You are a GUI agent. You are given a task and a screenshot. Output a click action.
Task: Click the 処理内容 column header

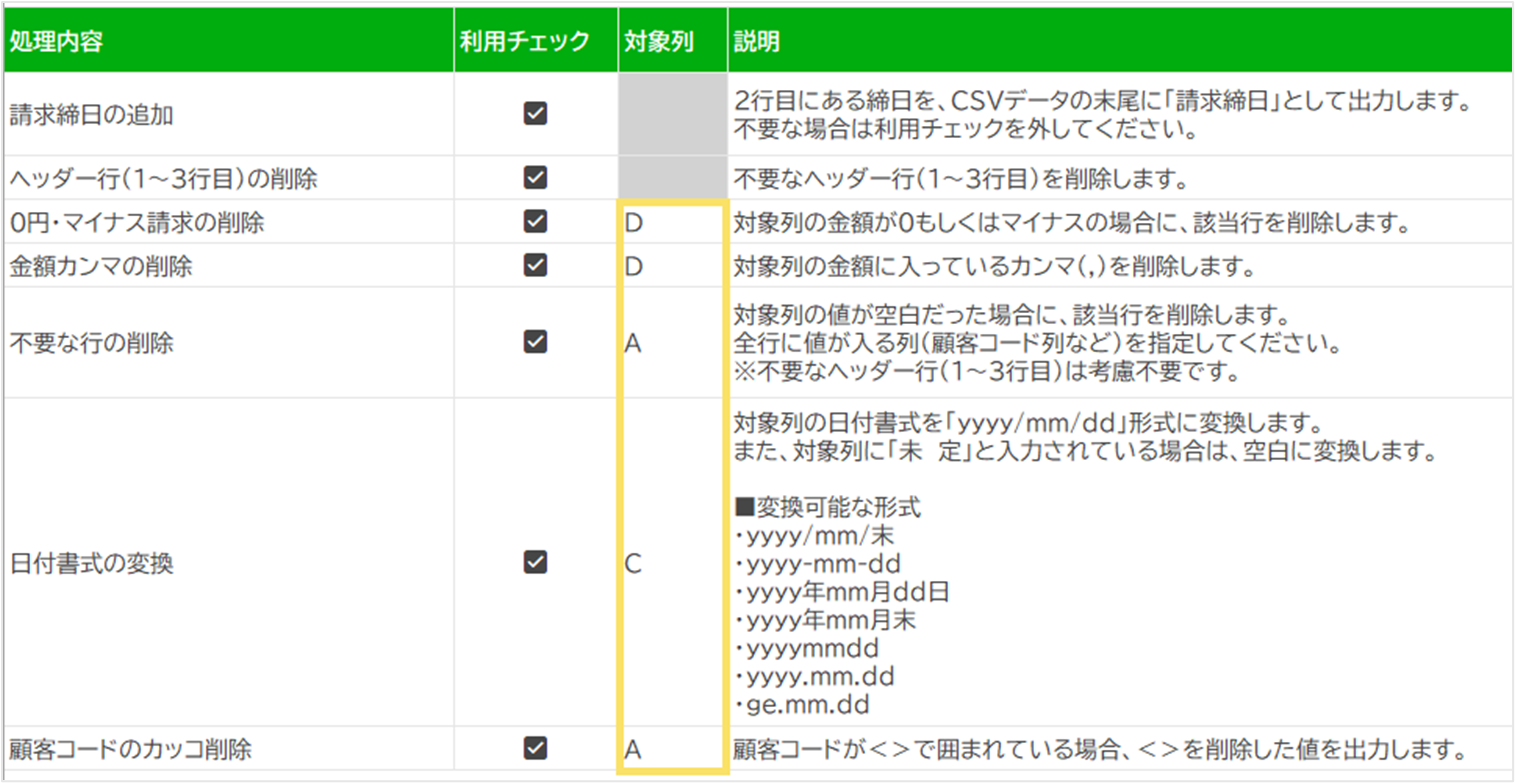tap(228, 42)
